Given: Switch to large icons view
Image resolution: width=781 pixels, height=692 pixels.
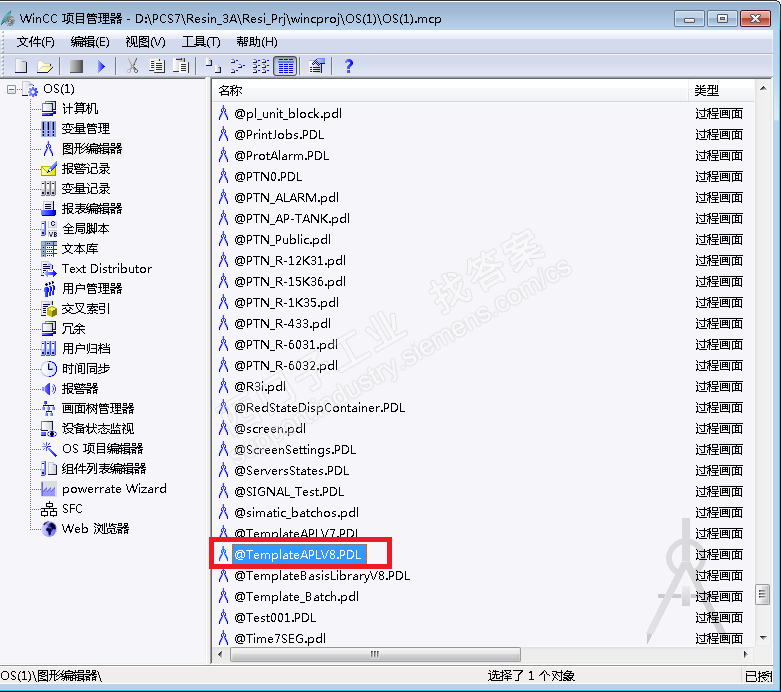Looking at the screenshot, I should point(213,66).
